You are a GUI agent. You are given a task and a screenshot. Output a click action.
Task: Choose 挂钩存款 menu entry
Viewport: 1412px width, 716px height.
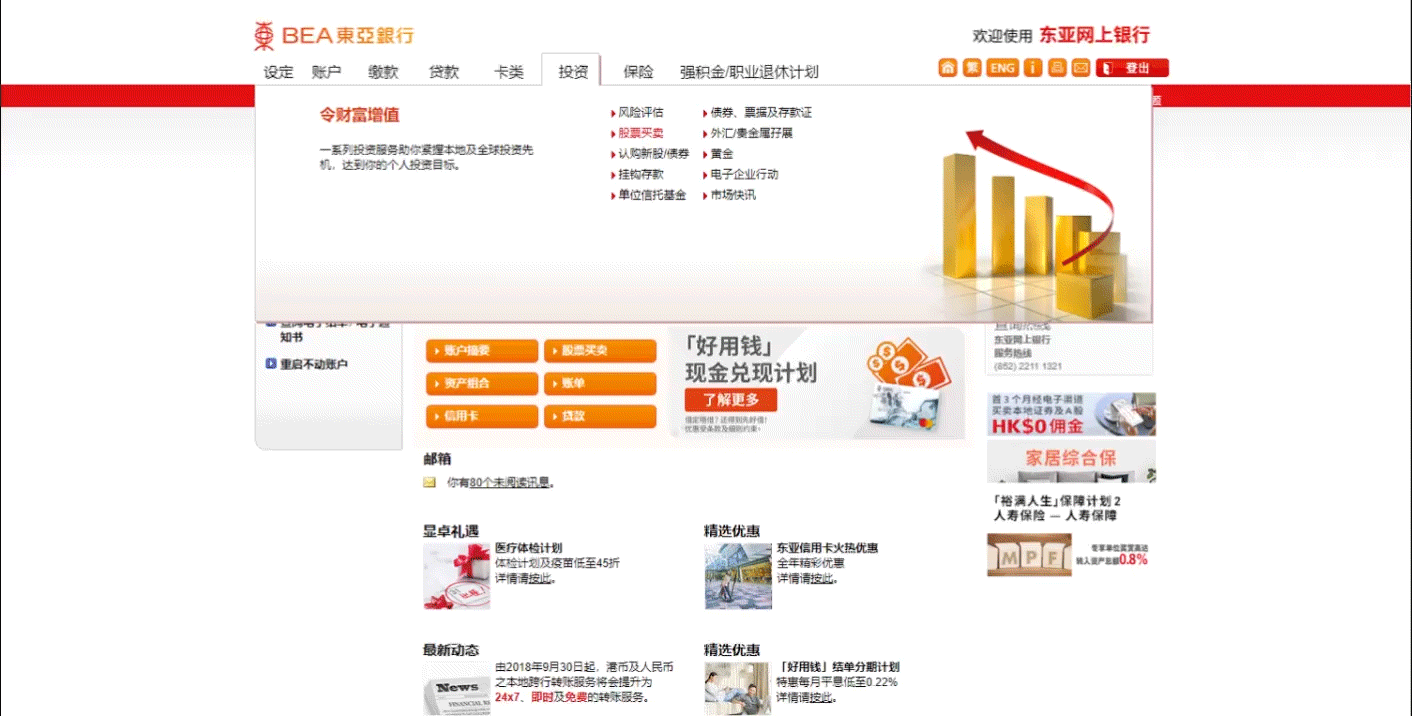coord(640,174)
